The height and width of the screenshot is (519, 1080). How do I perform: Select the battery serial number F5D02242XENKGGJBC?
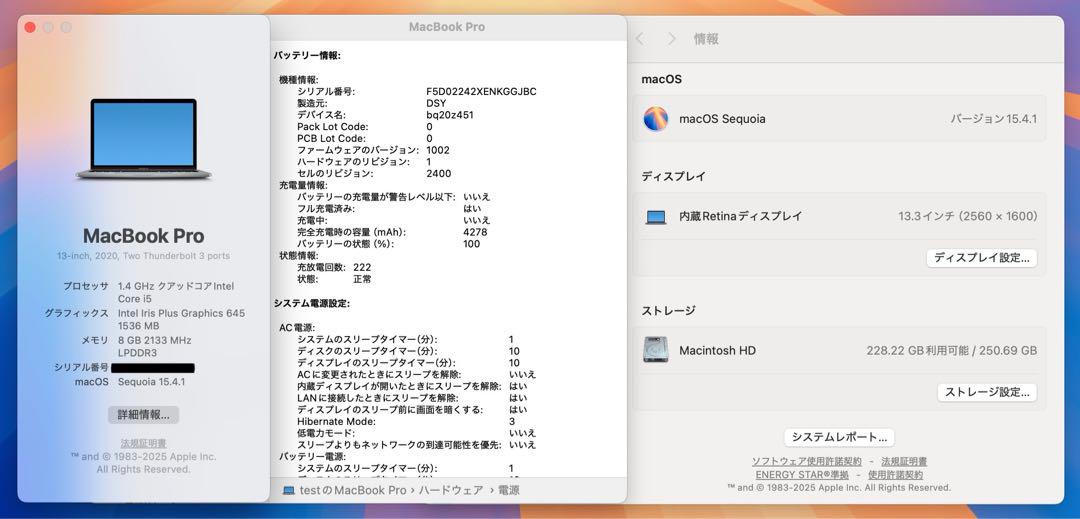tap(481, 92)
